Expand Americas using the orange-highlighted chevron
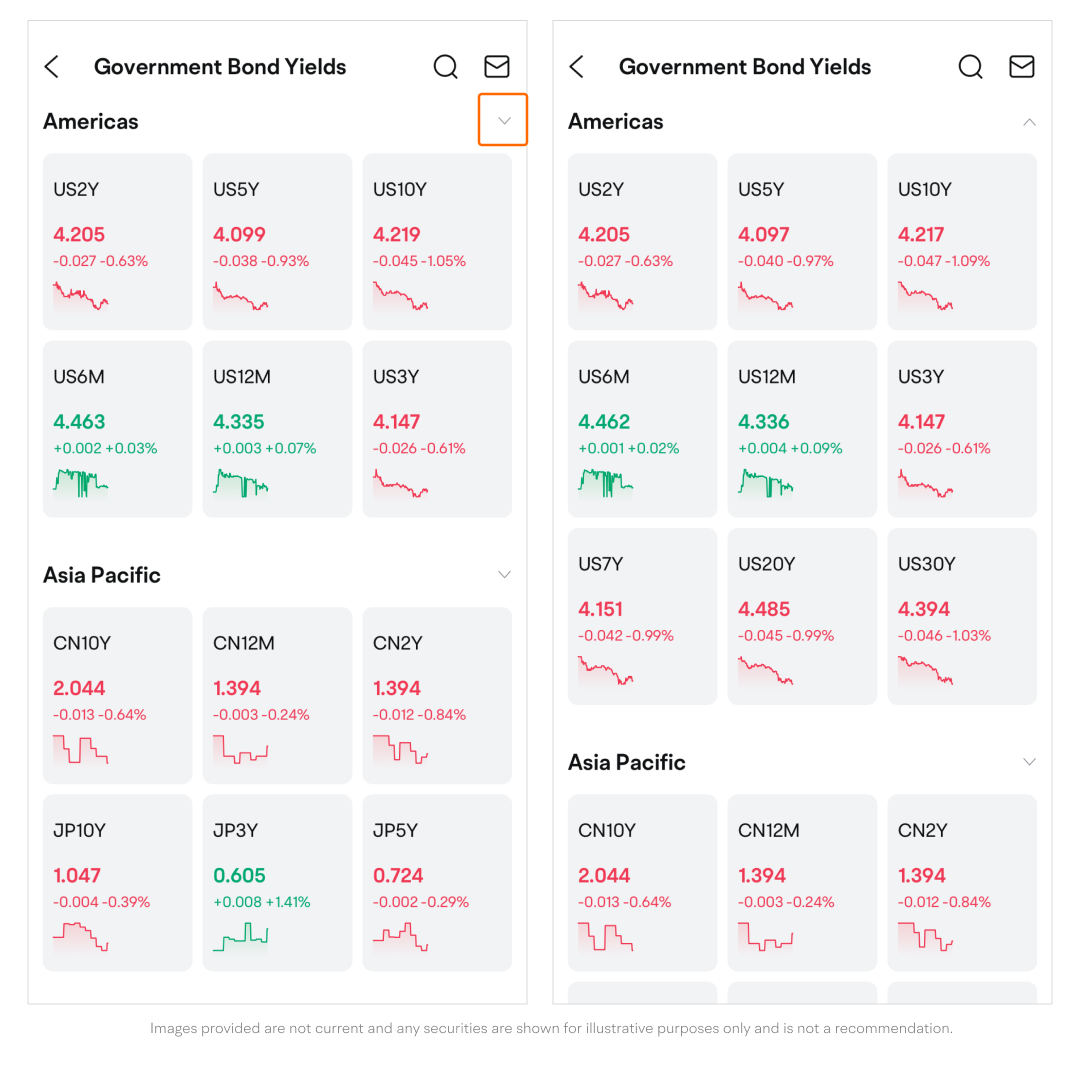 point(504,121)
